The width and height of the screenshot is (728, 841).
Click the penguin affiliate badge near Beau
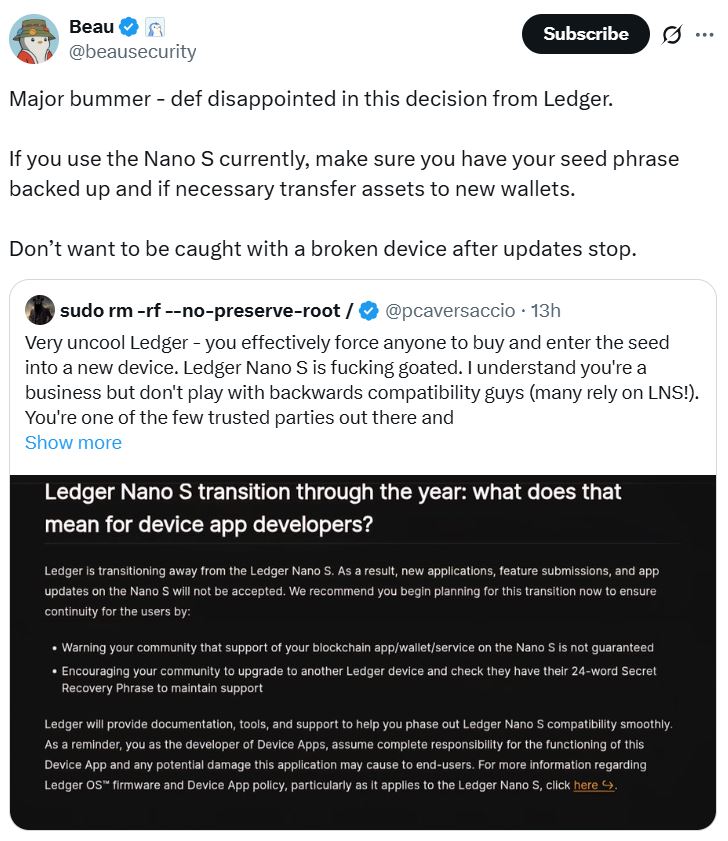click(154, 27)
